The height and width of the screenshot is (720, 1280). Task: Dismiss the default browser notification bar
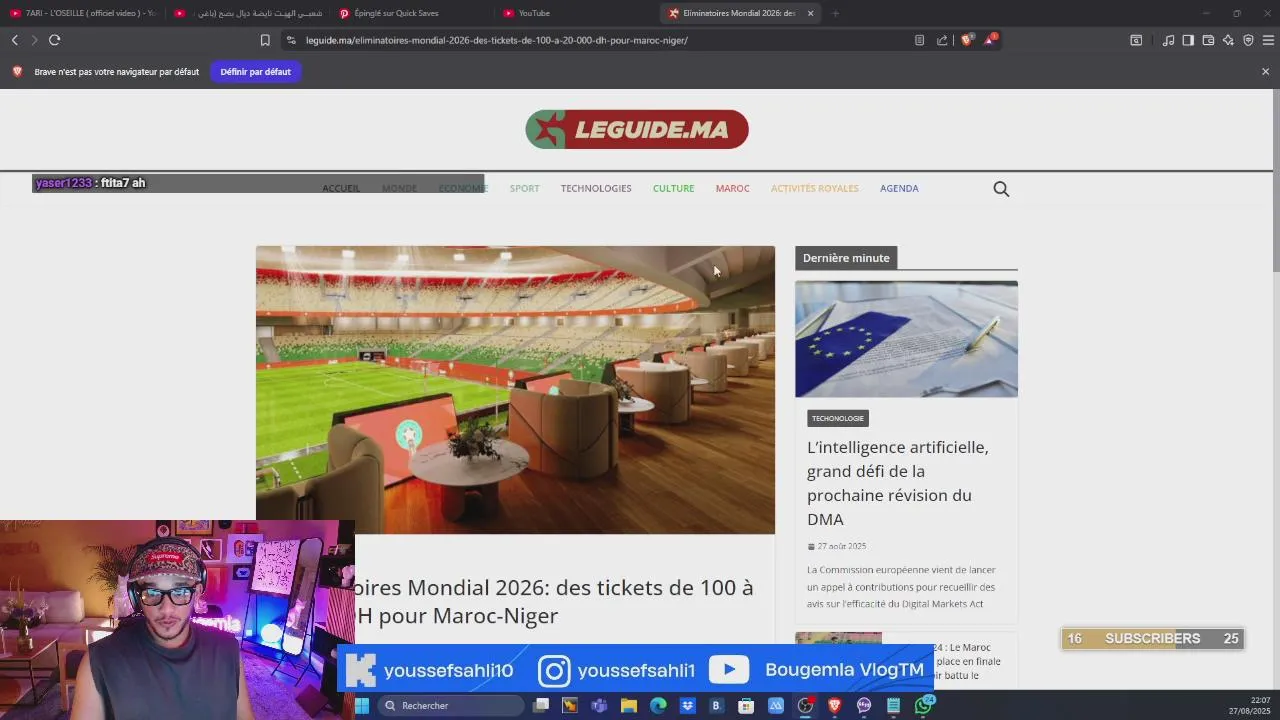[x=1265, y=72]
